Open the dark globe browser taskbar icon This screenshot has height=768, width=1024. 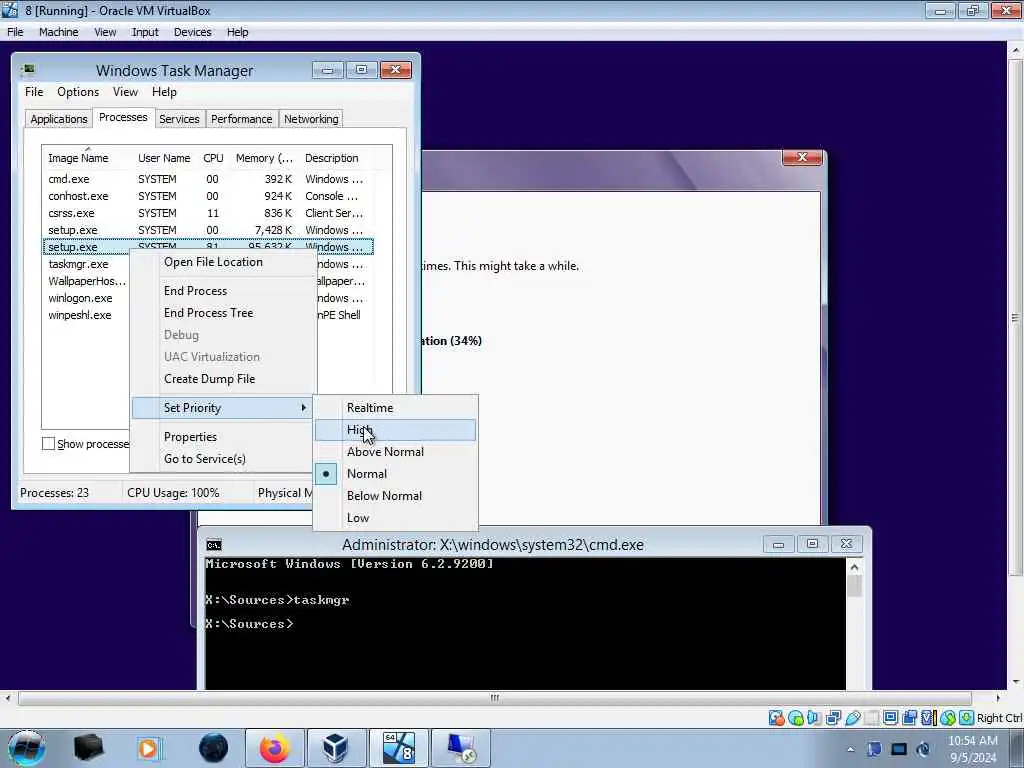(213, 748)
